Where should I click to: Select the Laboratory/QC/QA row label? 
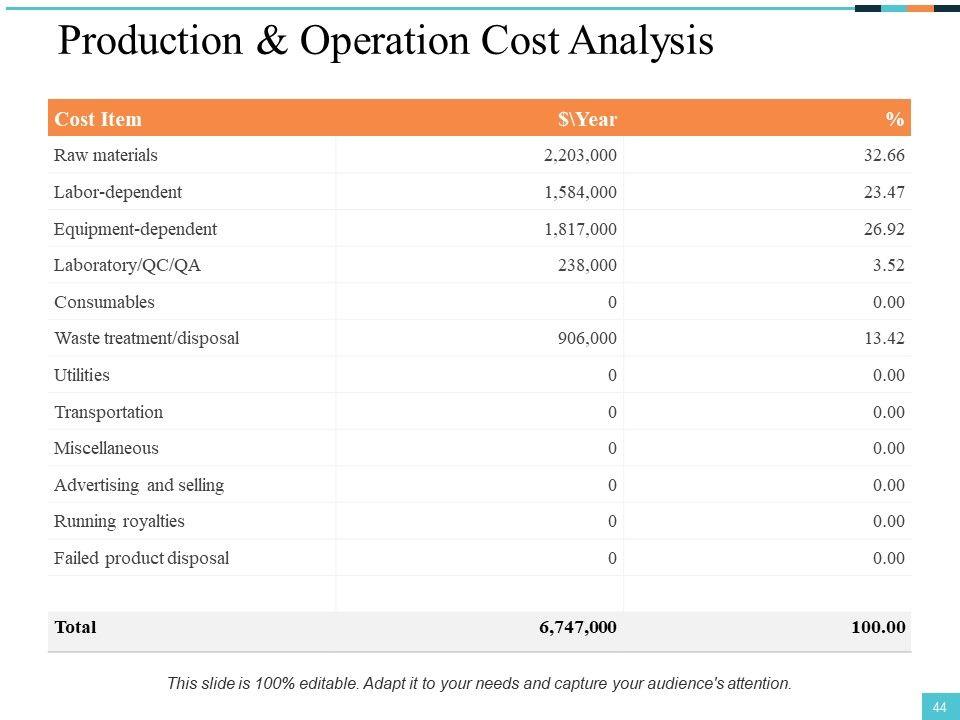(127, 265)
